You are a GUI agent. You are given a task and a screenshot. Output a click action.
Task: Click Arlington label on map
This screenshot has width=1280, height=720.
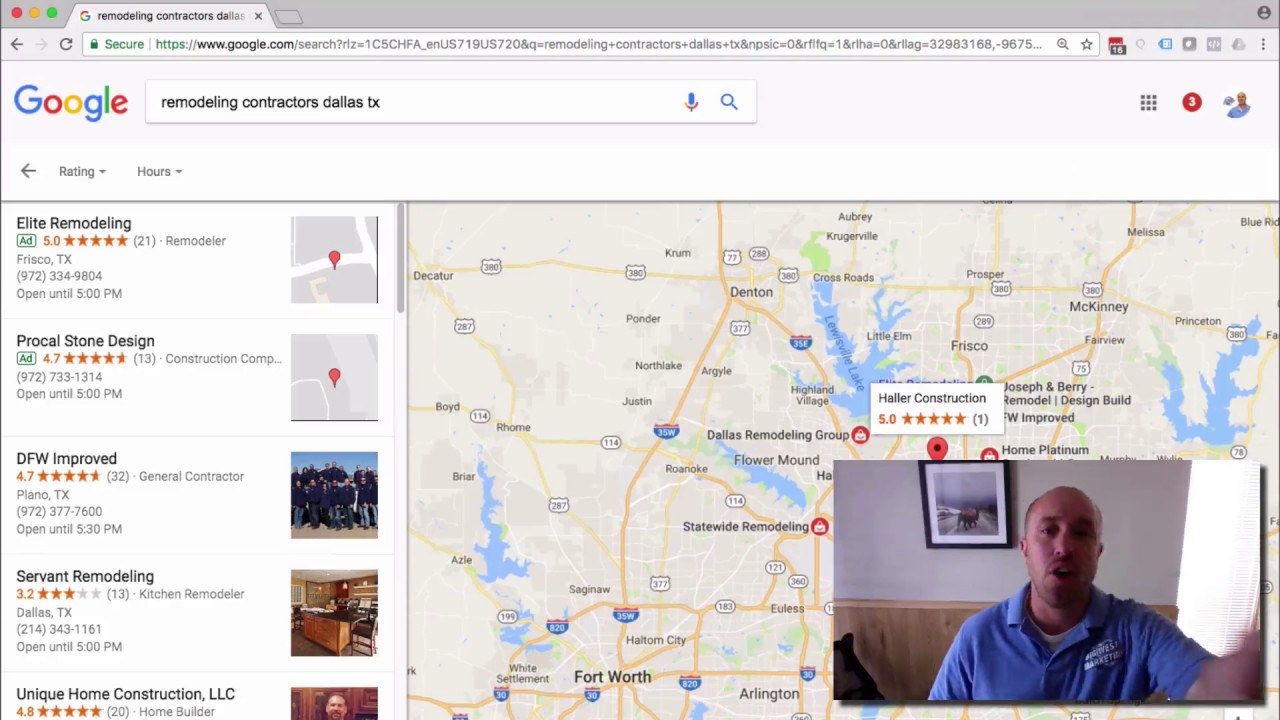coord(769,694)
